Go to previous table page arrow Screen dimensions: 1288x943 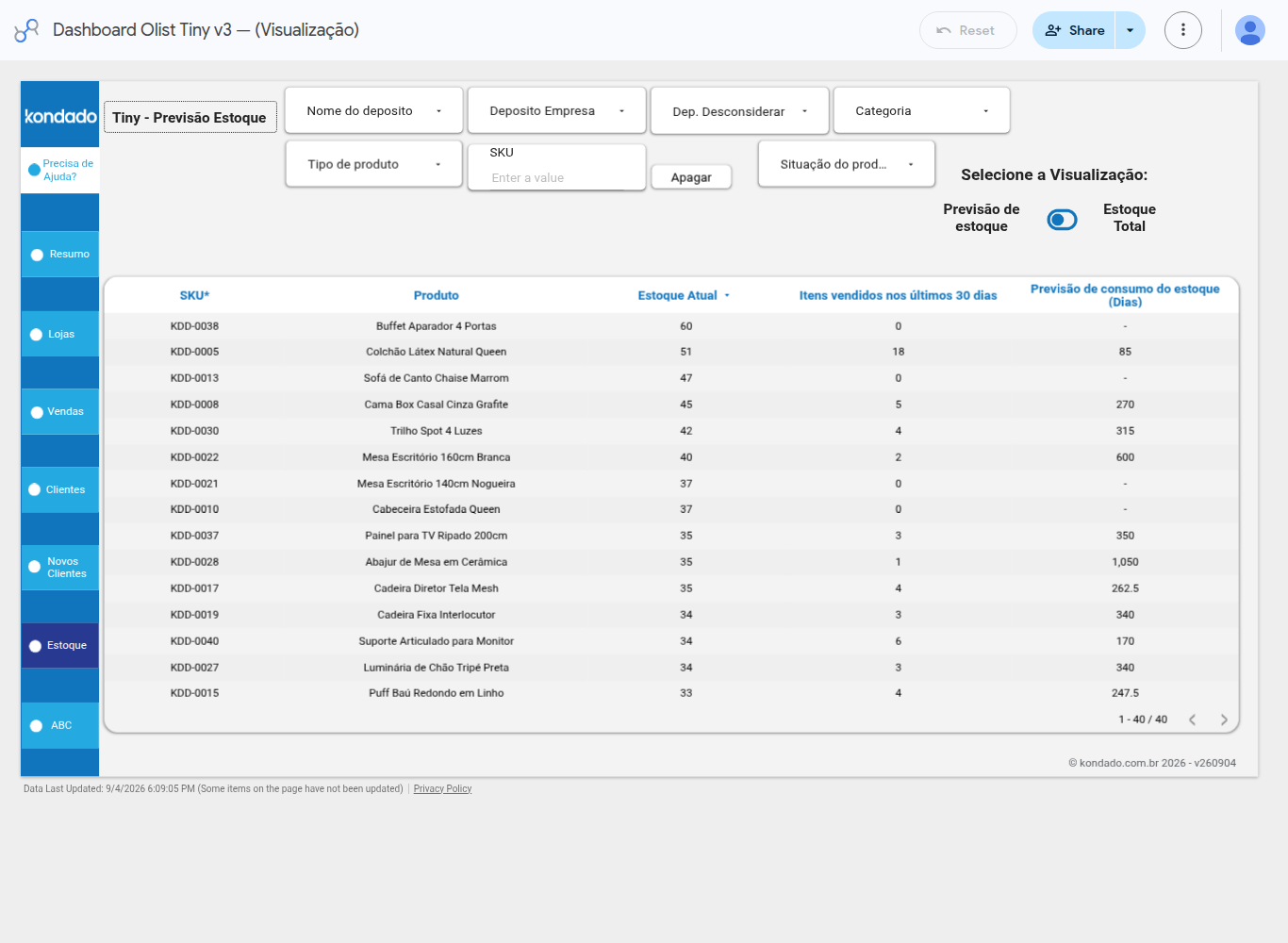[1193, 720]
